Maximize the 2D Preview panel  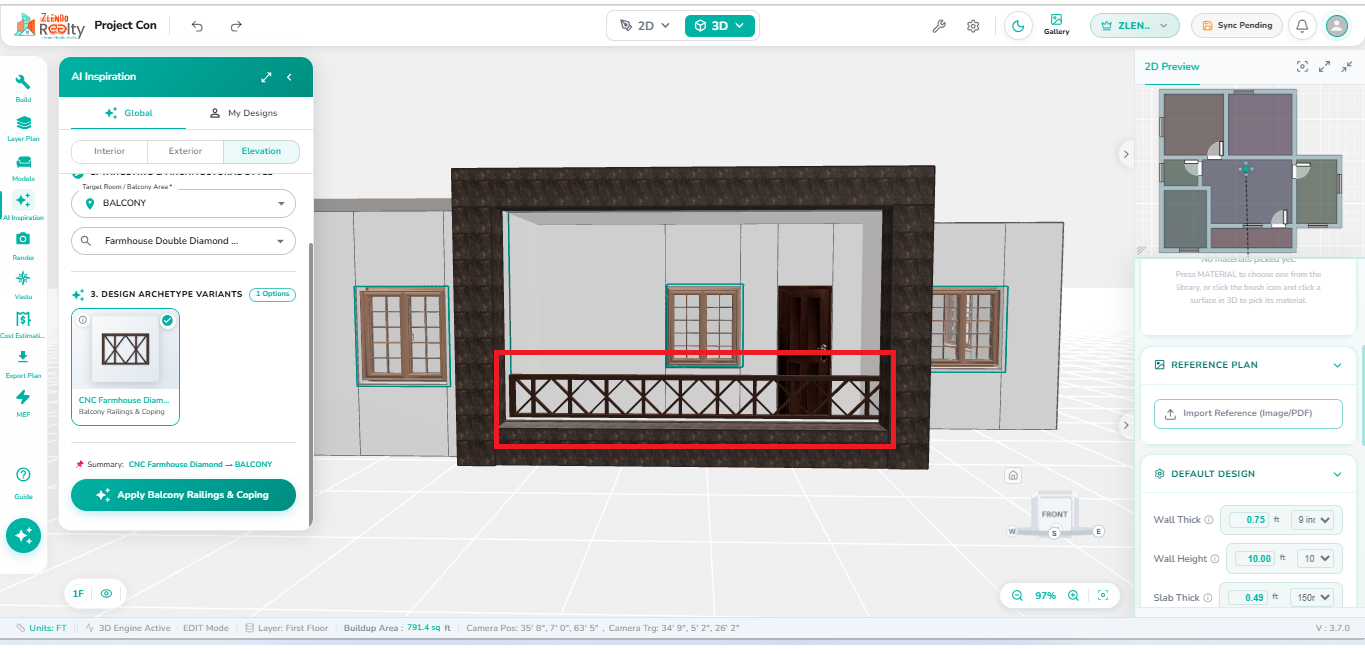1325,67
